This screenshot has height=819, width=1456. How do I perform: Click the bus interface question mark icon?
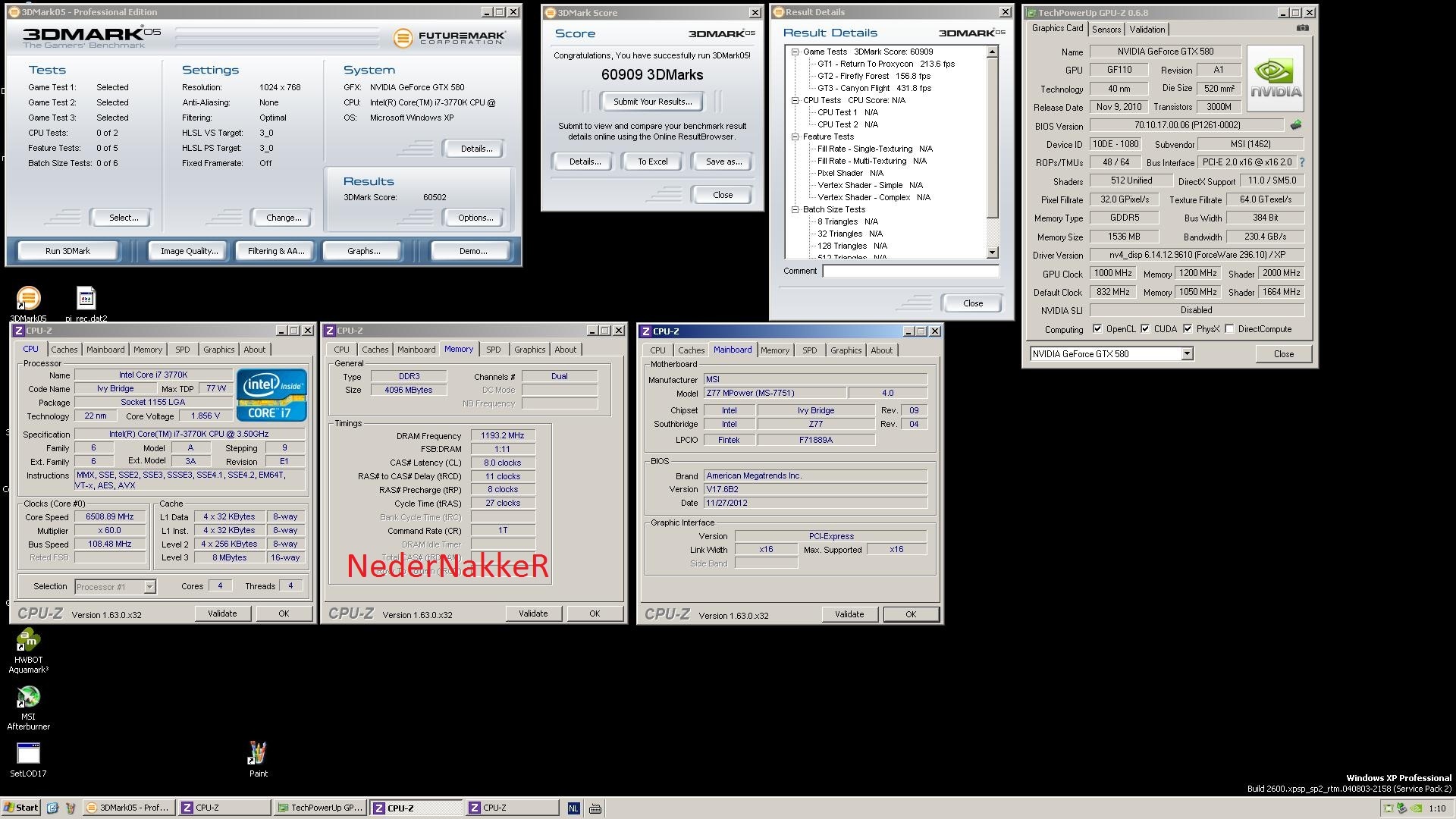pyautogui.click(x=1302, y=162)
